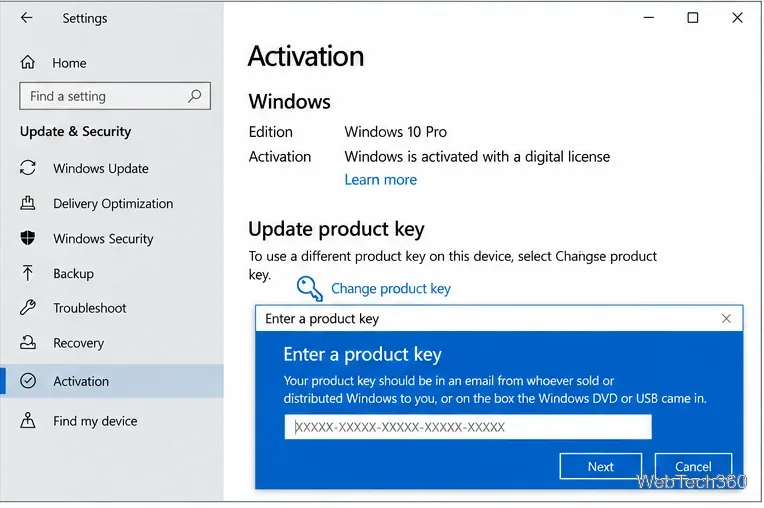
Task: Click the Delivery Optimization icon
Action: pos(28,203)
